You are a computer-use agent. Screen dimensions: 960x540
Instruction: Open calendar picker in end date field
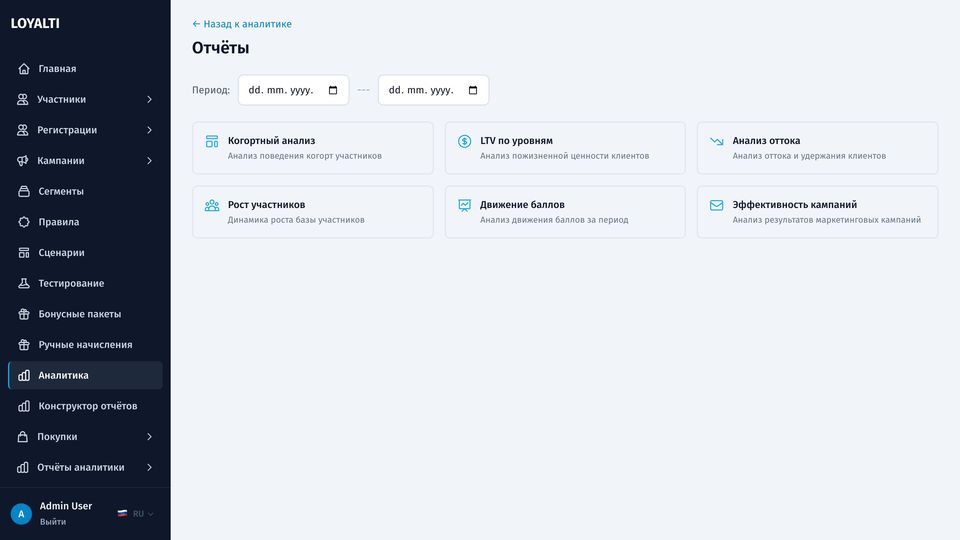click(x=473, y=90)
